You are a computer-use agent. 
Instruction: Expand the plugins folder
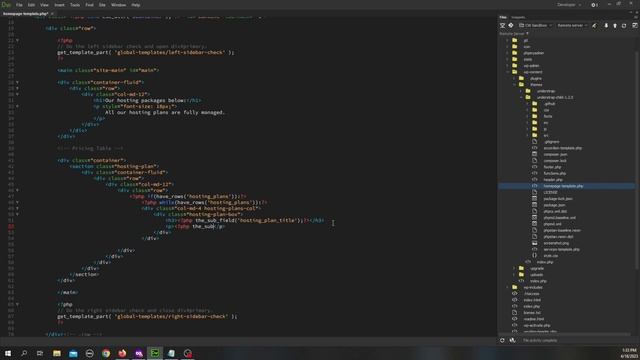[x=514, y=78]
